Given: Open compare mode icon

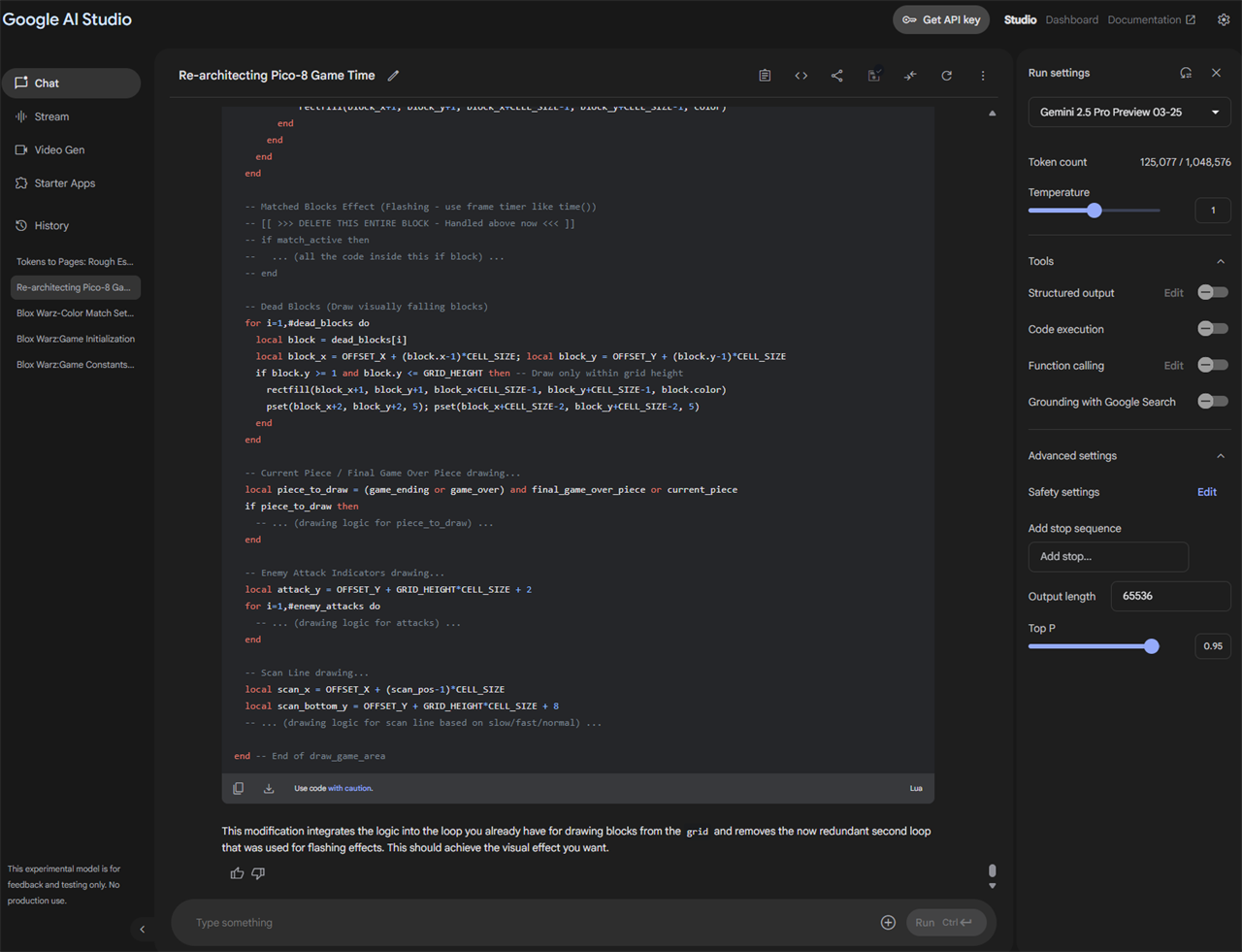Looking at the screenshot, I should point(910,76).
